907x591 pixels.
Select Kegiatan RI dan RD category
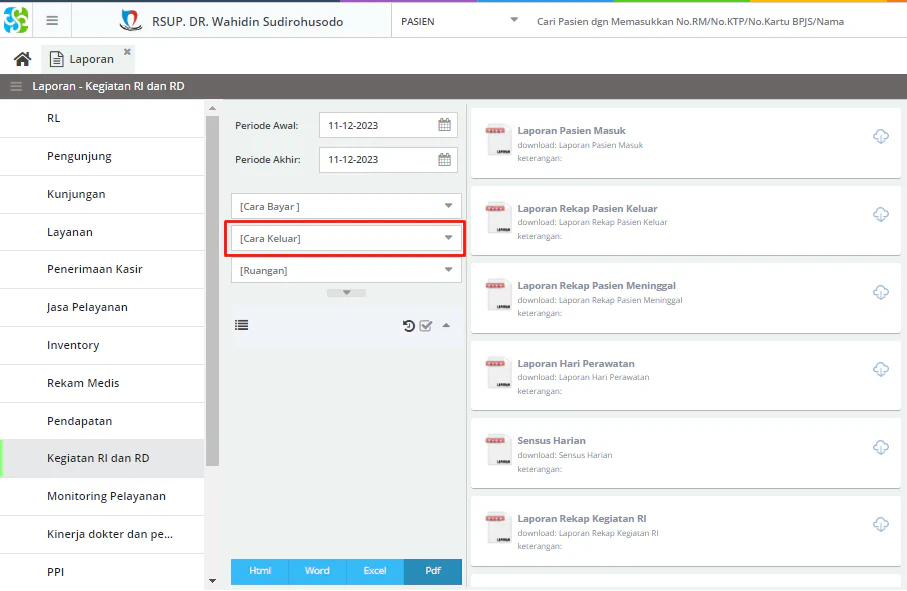pyautogui.click(x=102, y=459)
